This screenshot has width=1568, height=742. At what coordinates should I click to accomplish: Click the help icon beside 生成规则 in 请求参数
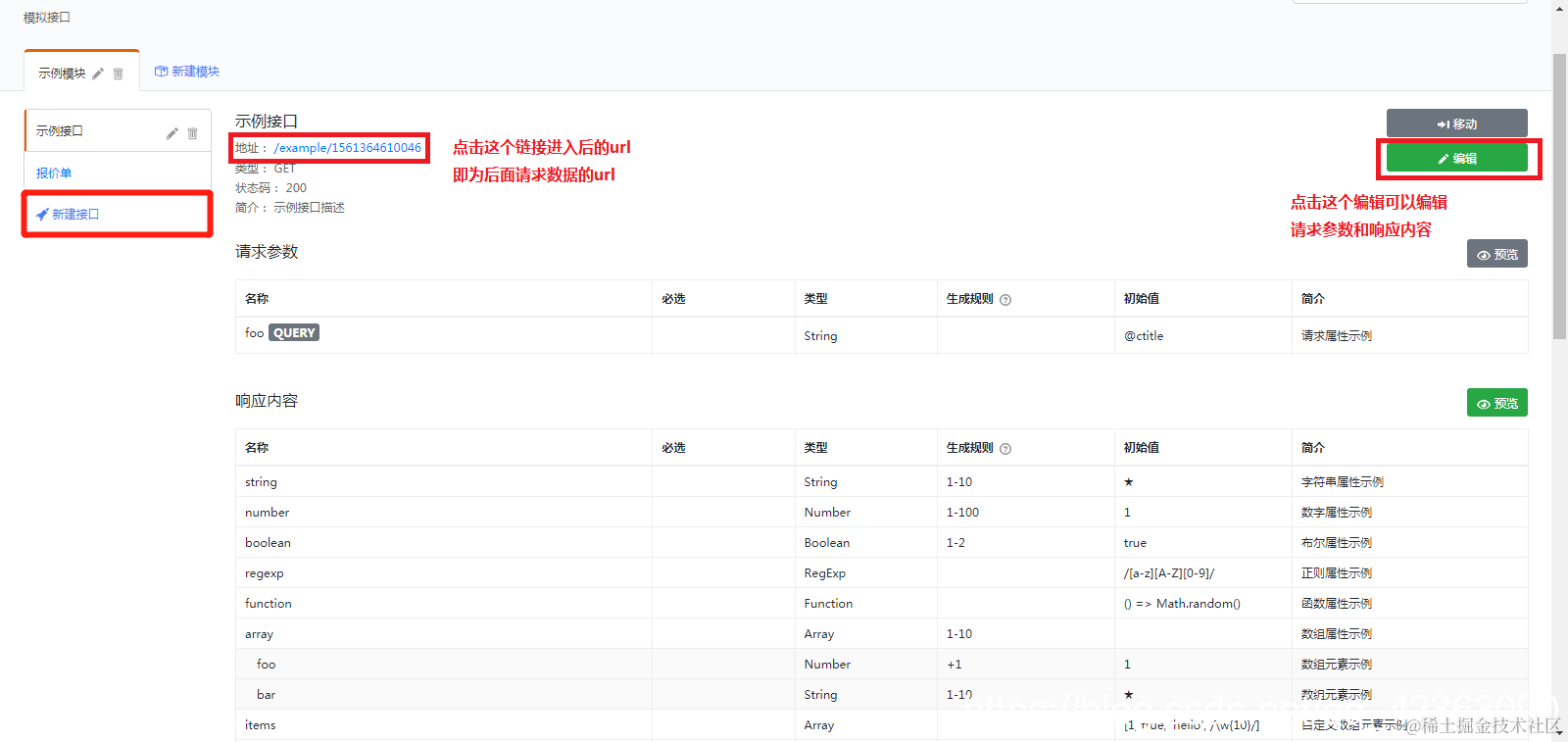coord(1005,300)
